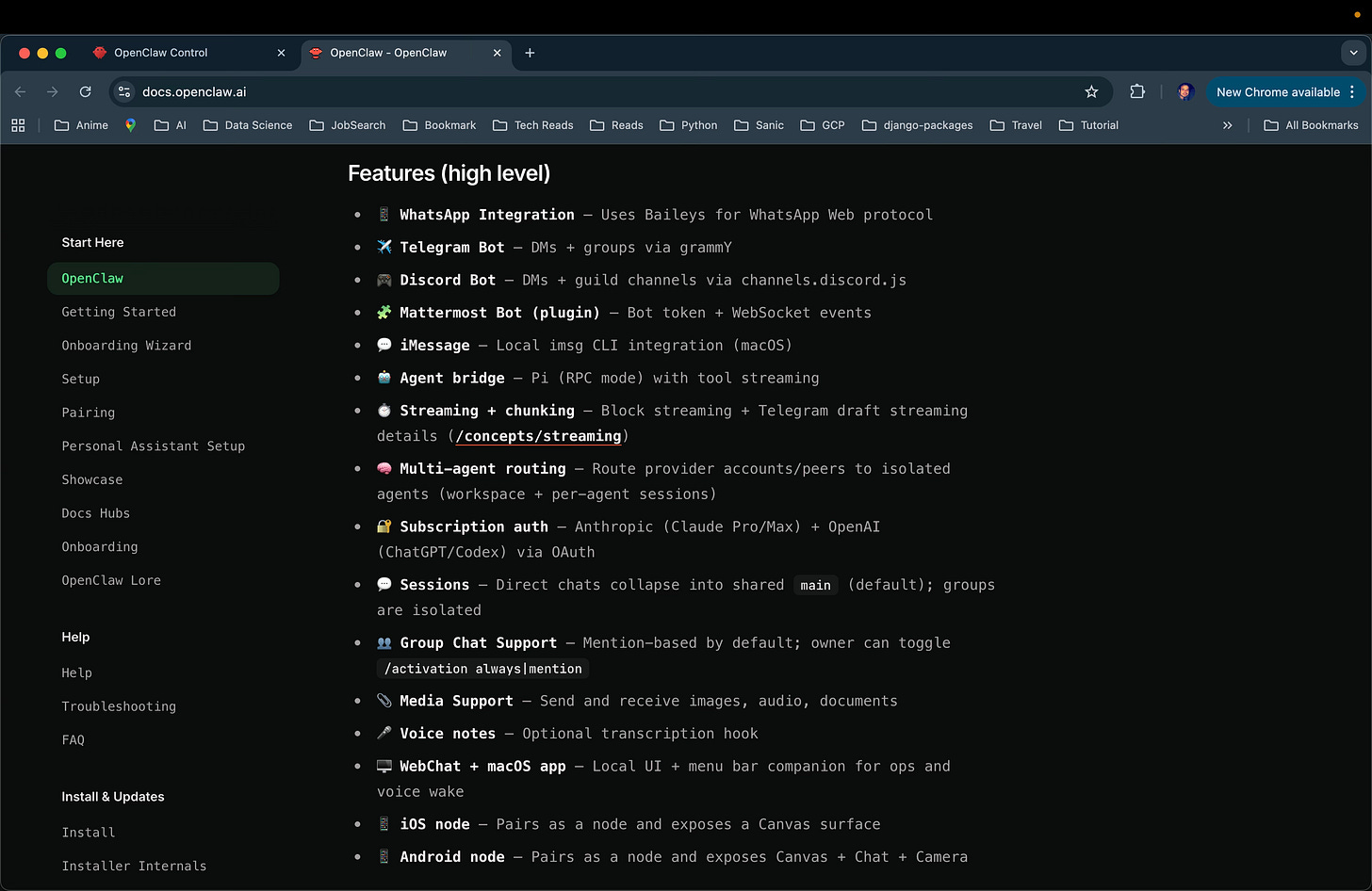1372x891 pixels.
Task: Open the GCP bookmark folder
Action: click(x=823, y=124)
